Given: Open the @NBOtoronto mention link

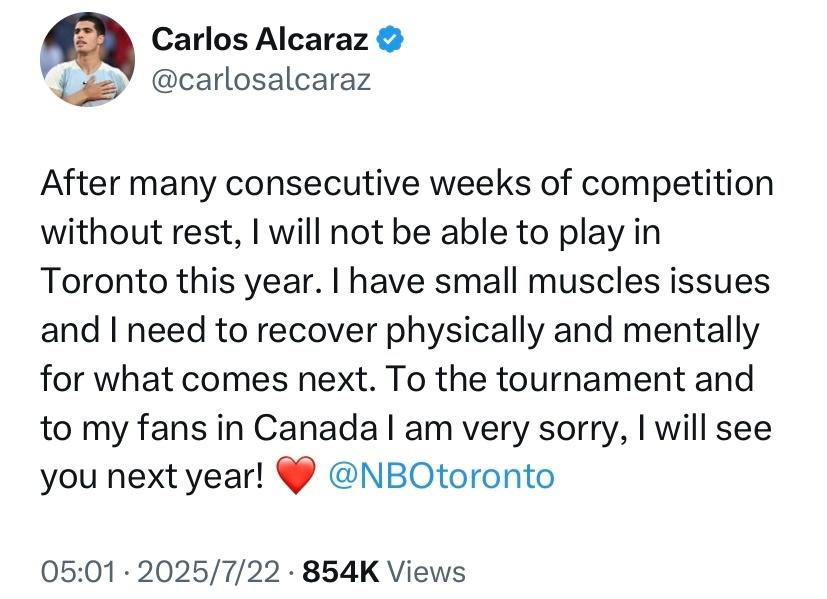Looking at the screenshot, I should click(441, 476).
